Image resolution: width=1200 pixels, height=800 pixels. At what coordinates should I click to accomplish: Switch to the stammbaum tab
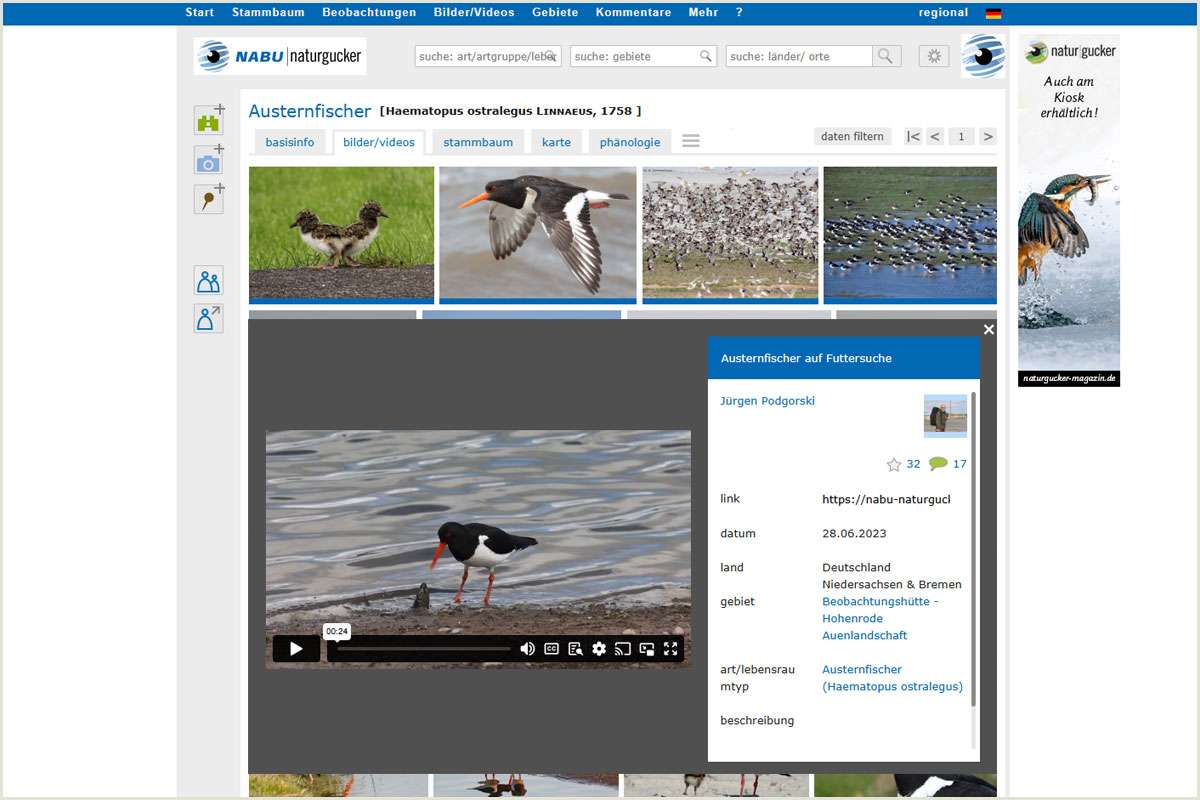click(x=477, y=142)
